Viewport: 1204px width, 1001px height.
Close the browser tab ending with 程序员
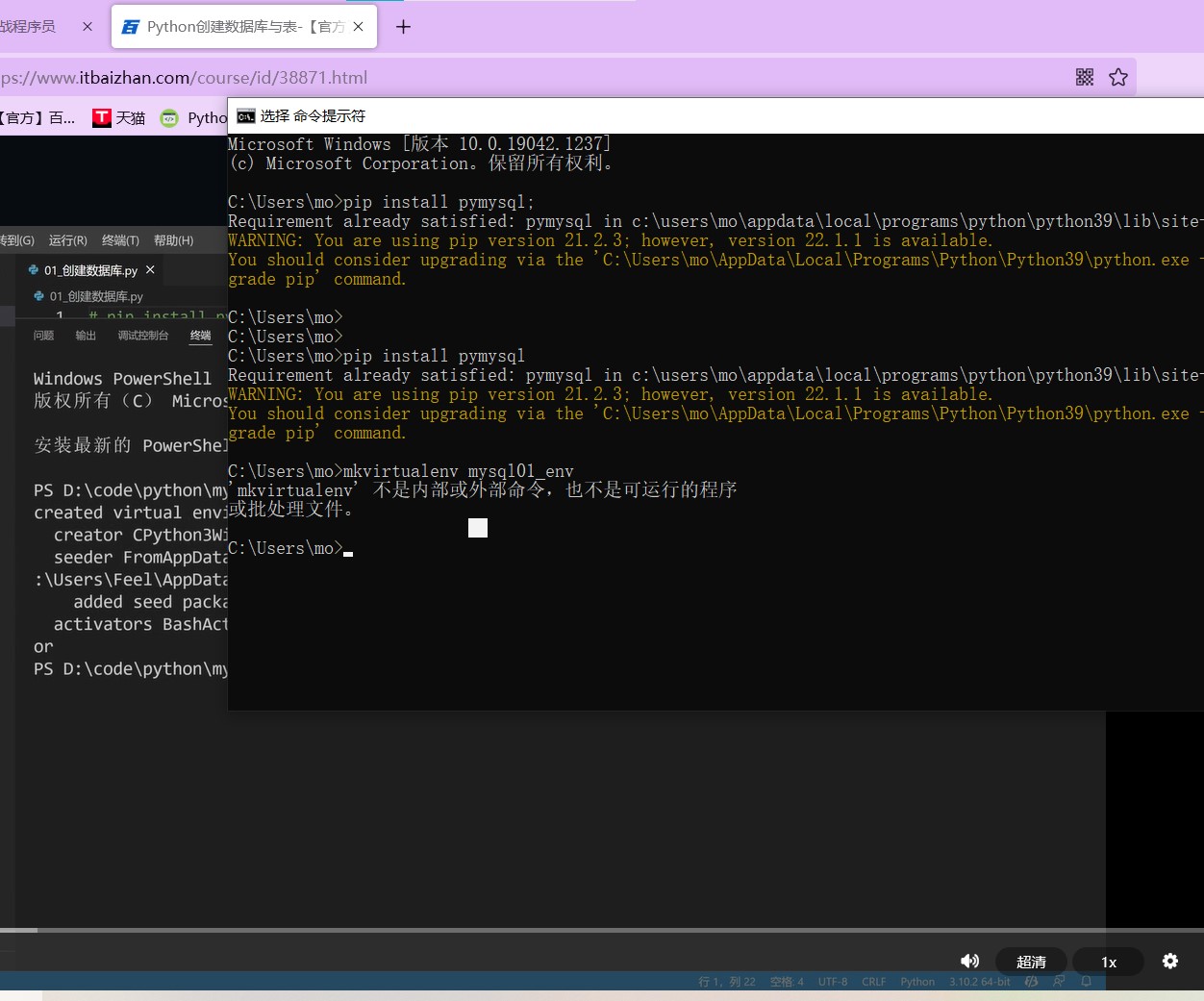(88, 27)
